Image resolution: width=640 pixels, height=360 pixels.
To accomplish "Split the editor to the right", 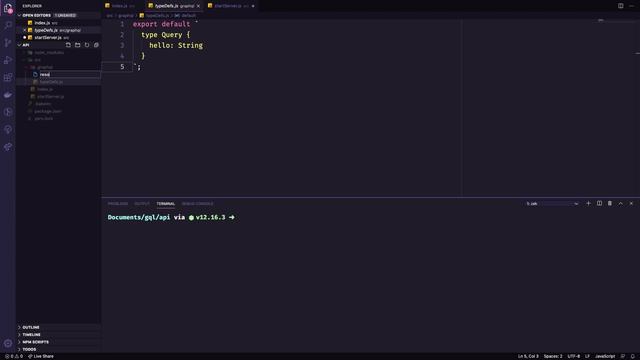I will pyautogui.click(x=620, y=6).
